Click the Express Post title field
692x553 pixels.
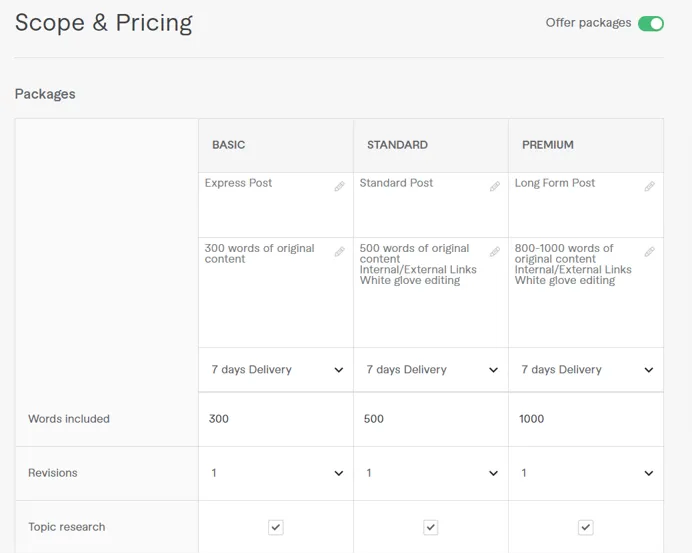pos(276,205)
